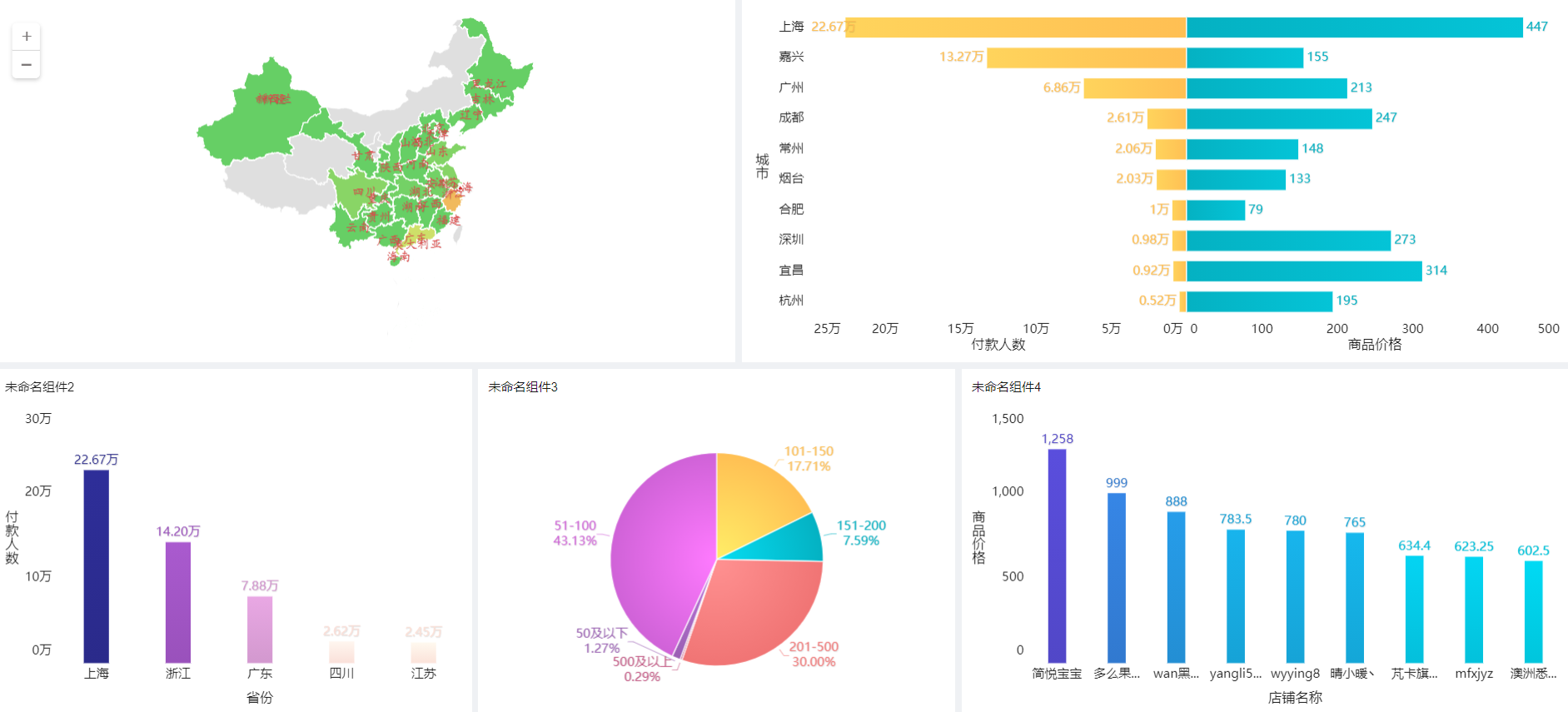This screenshot has width=1568, height=712.
Task: Click the 未命名组件4 chart title
Action: click(1006, 387)
